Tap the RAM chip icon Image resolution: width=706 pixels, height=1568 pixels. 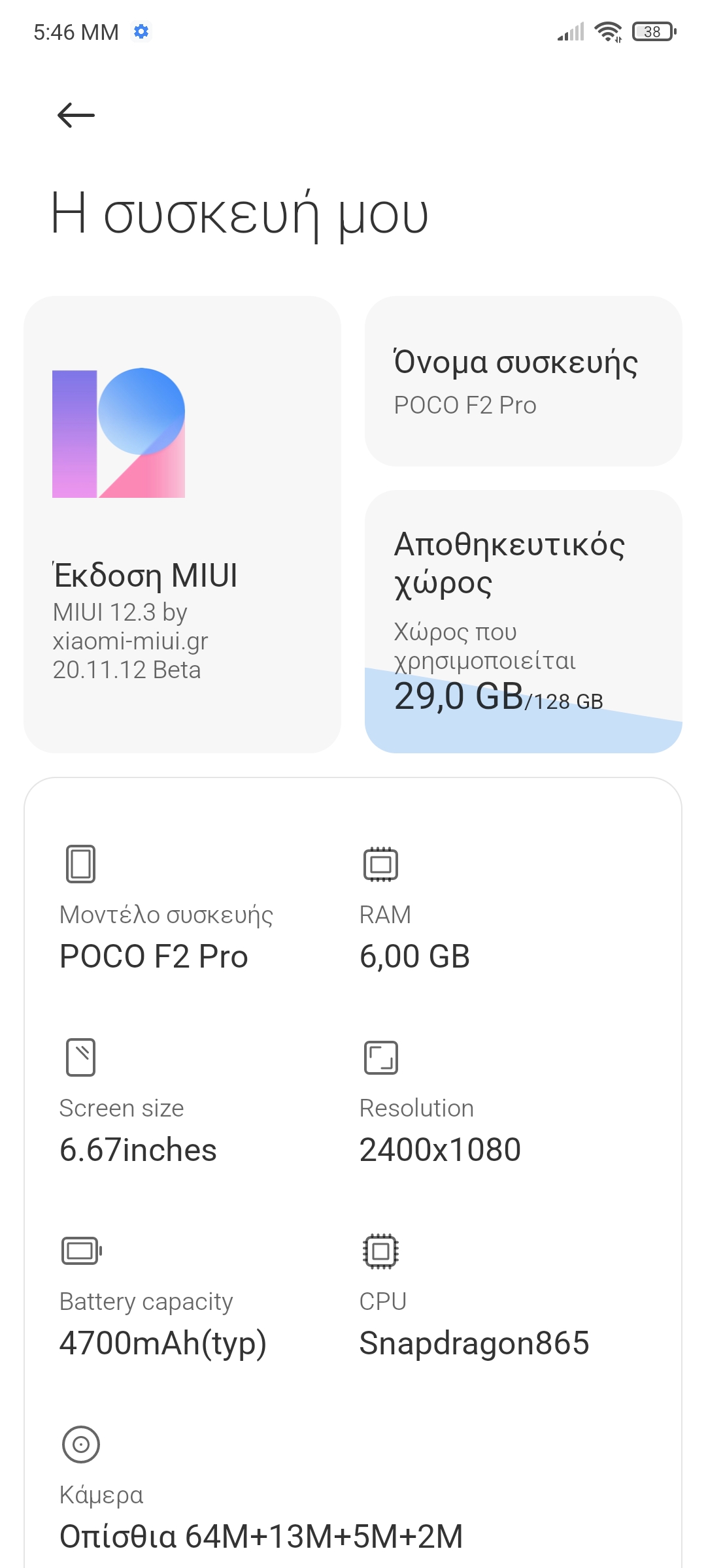pos(380,864)
